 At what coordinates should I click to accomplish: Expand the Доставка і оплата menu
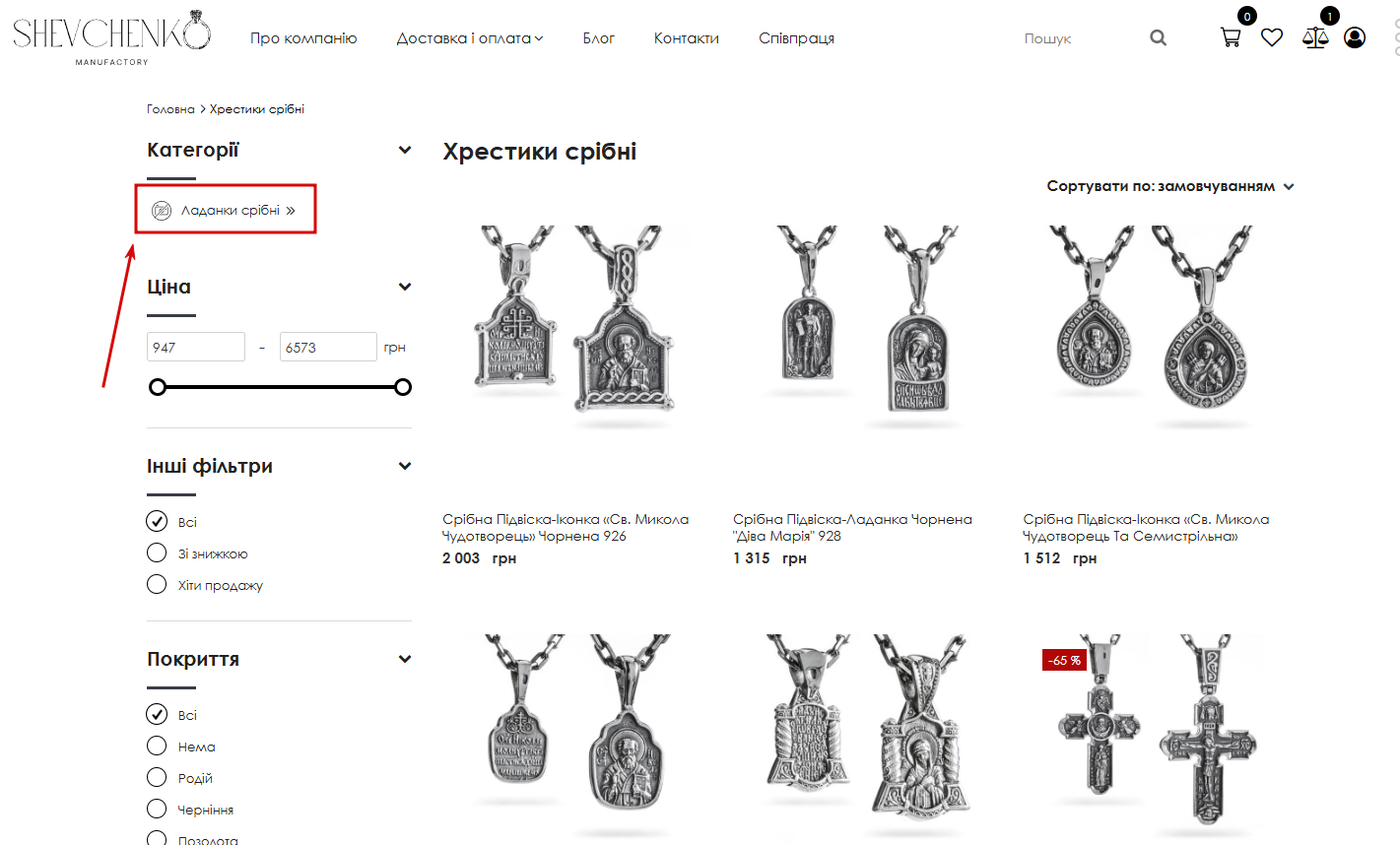click(x=470, y=38)
